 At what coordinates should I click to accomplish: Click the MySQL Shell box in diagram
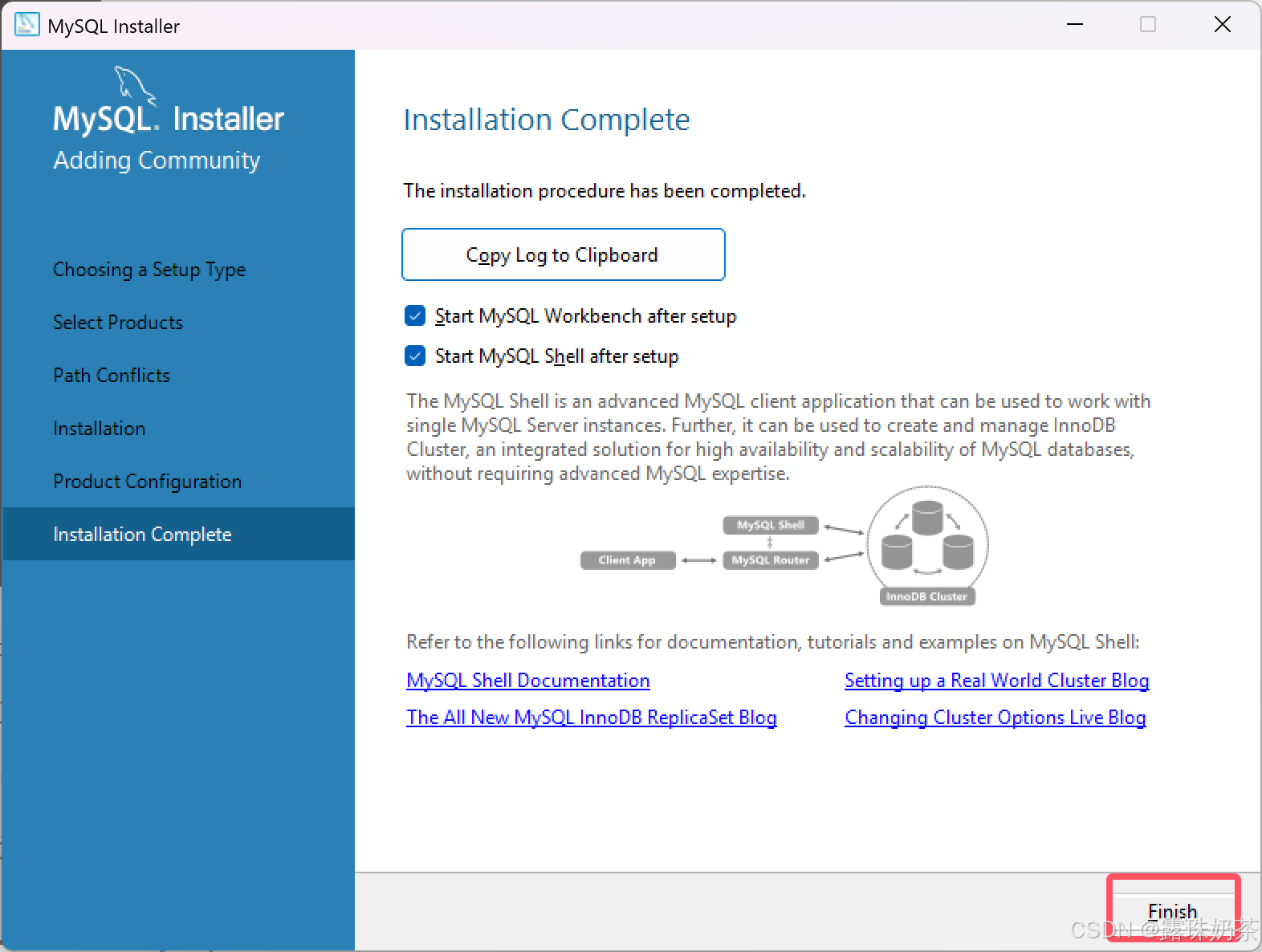click(771, 525)
